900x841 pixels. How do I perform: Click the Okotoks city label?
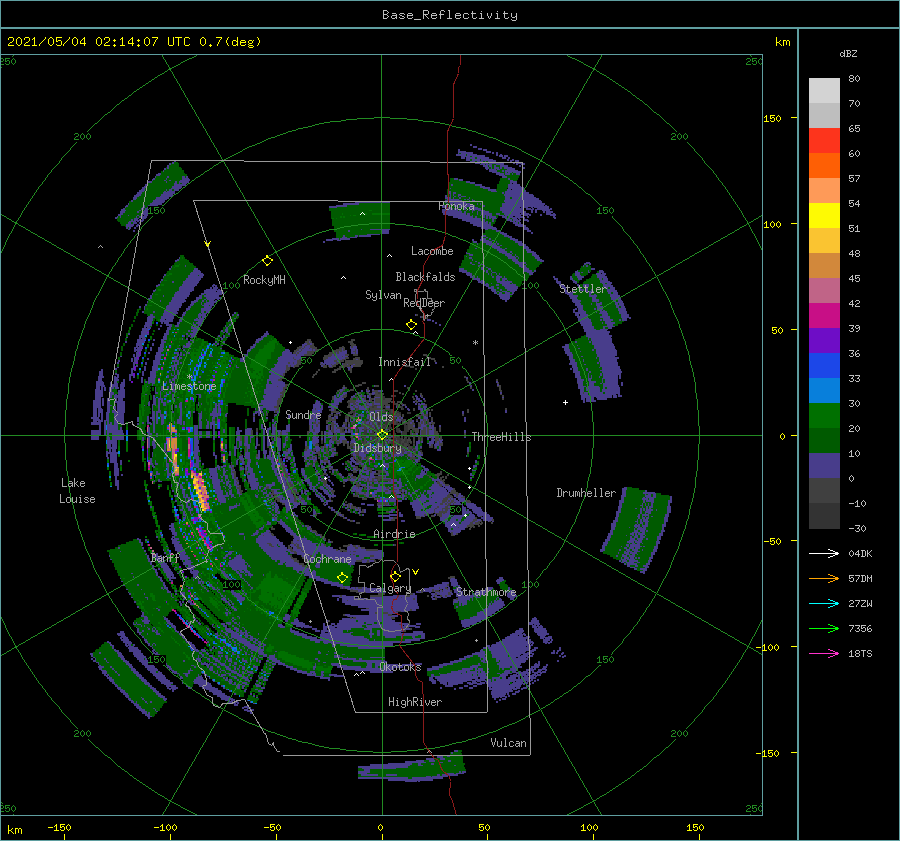click(x=400, y=666)
